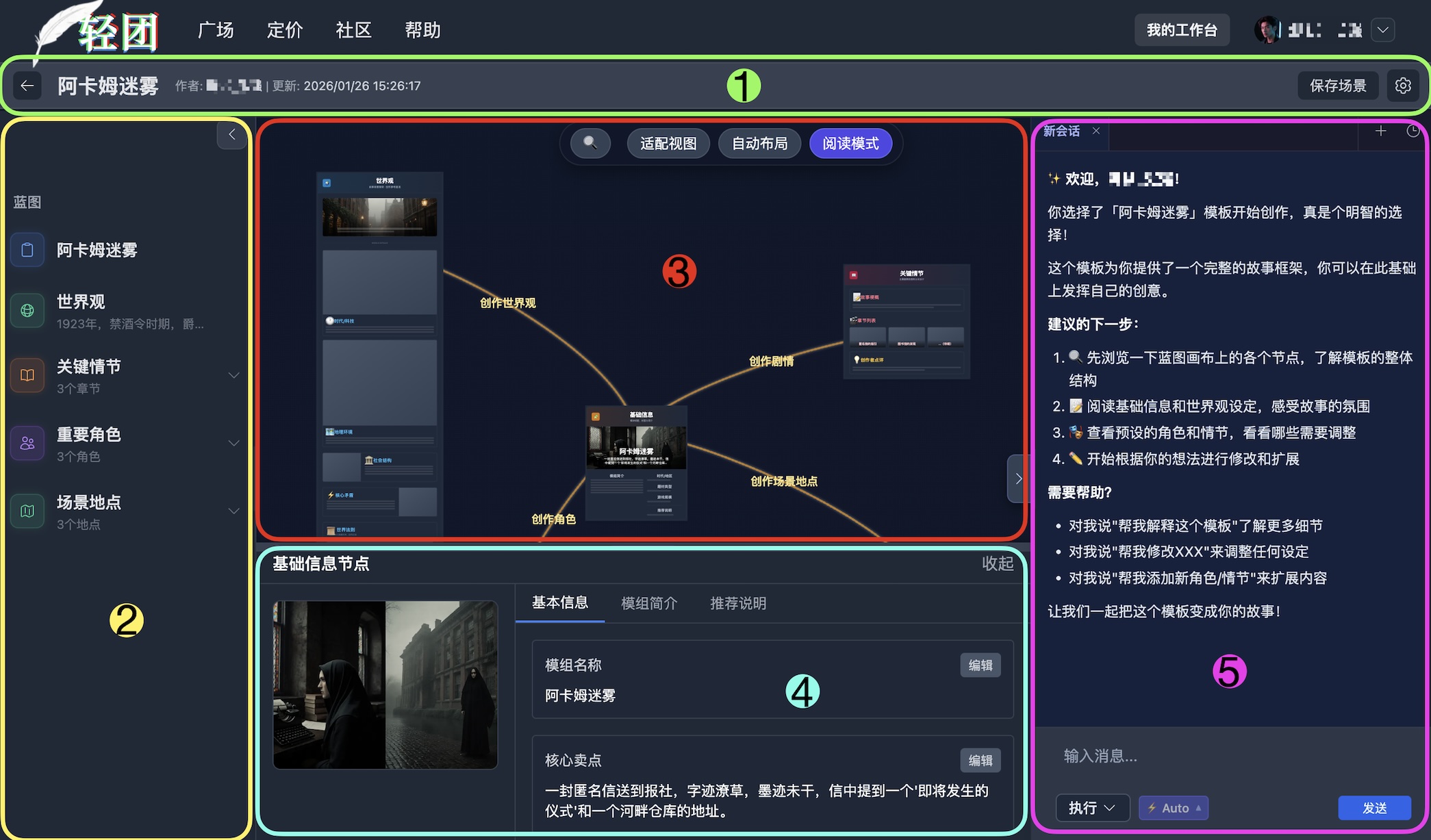This screenshot has height=840, width=1431.
Task: Open scene settings gear in header
Action: point(1403,85)
